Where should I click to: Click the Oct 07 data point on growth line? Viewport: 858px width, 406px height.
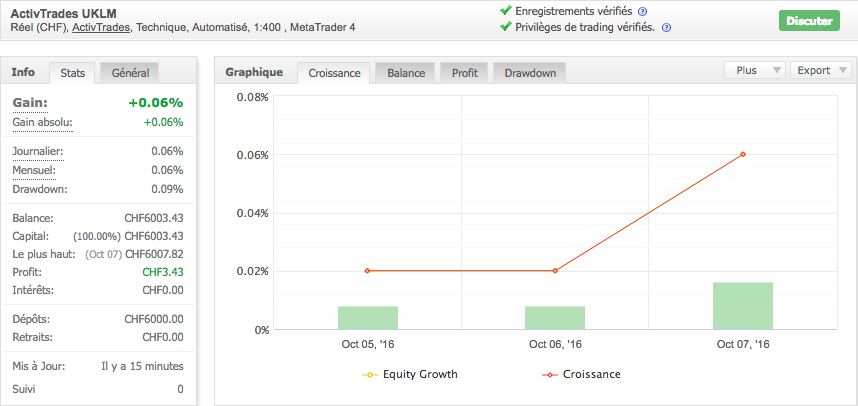743,154
